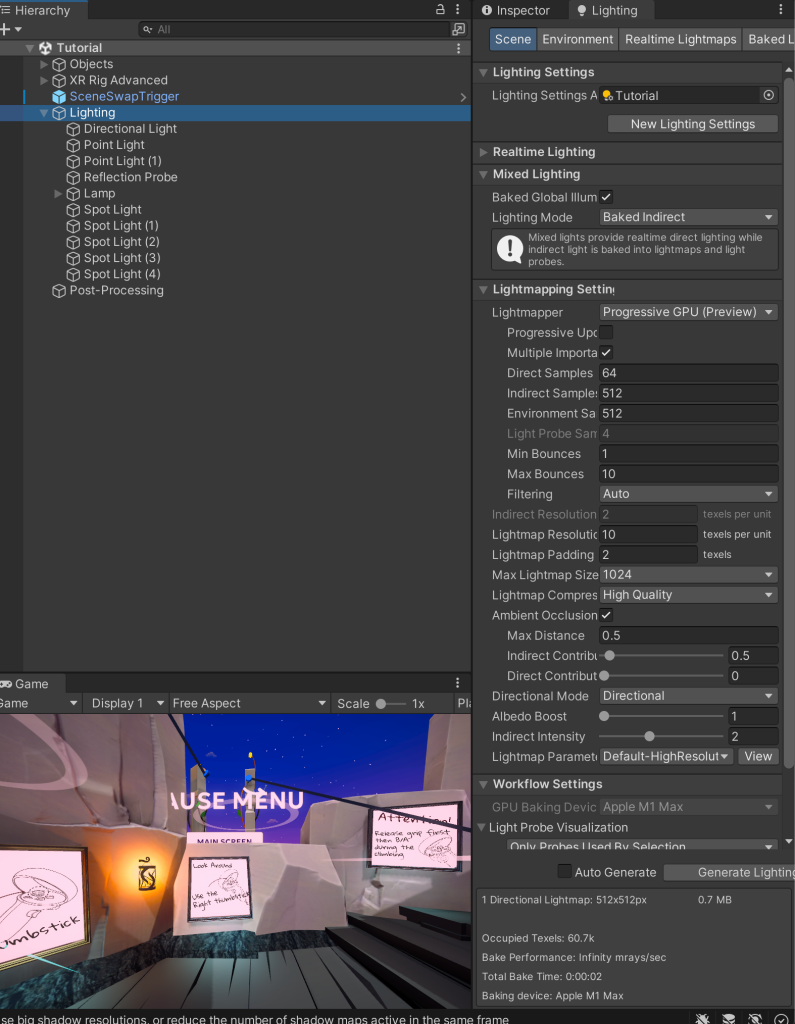Click the Indirect Intensity slider handle
Screen dimensions: 795x1024
tap(649, 736)
